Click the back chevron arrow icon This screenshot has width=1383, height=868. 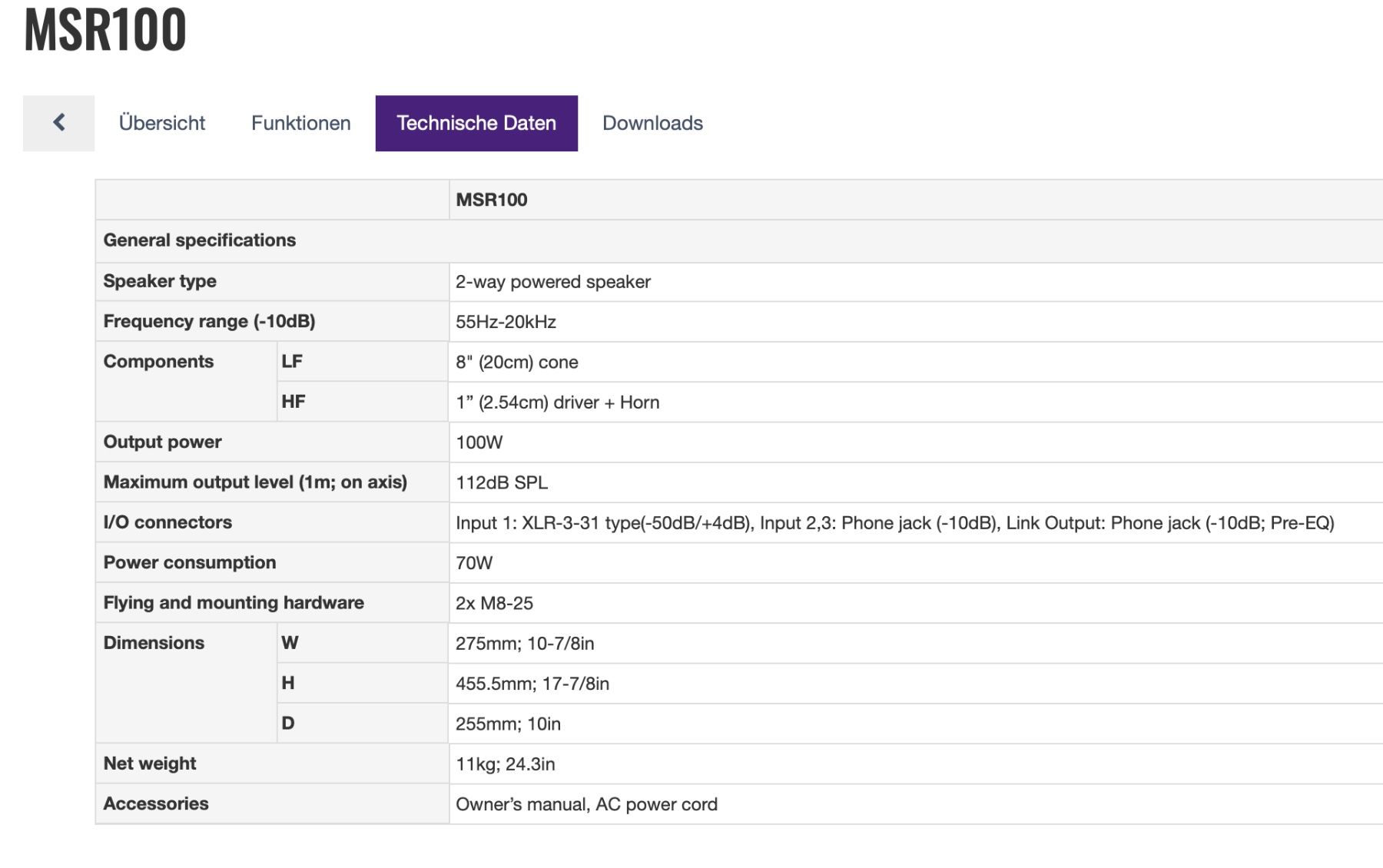[x=58, y=123]
